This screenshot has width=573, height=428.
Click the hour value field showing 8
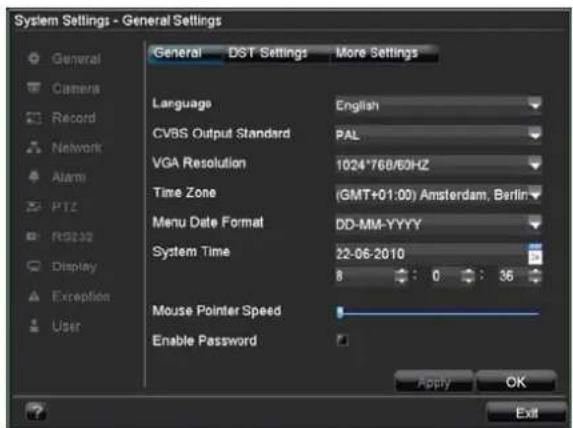[x=364, y=276]
